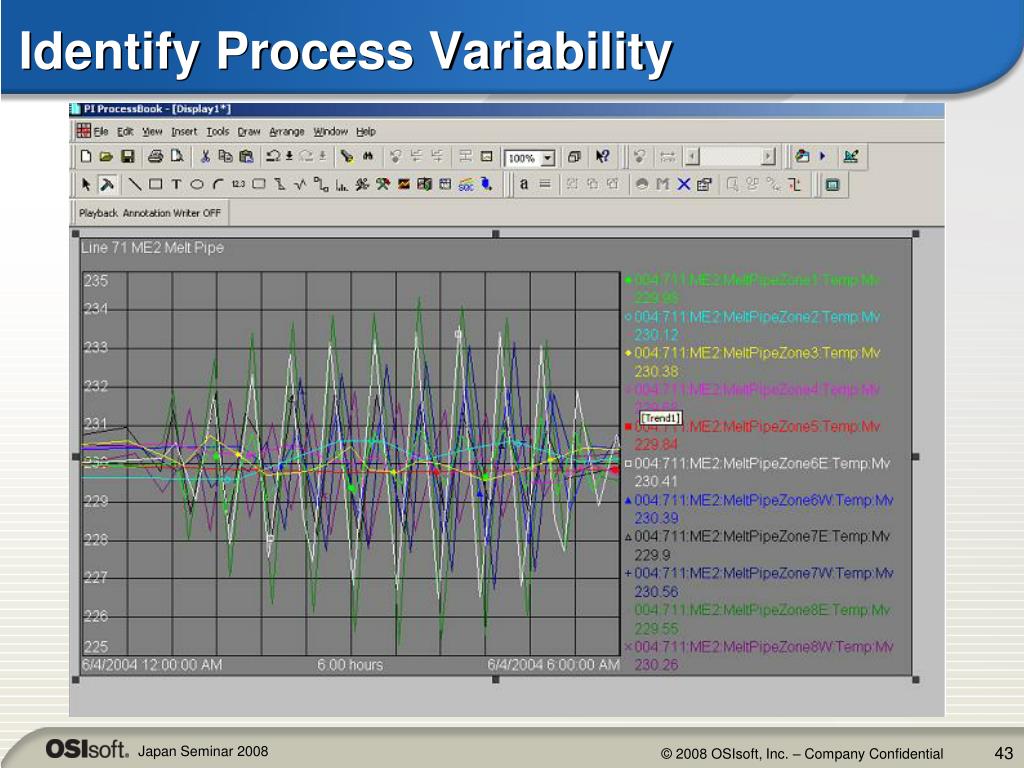Open Print Preview from the toolbar
This screenshot has height=768, width=1024.
176,156
